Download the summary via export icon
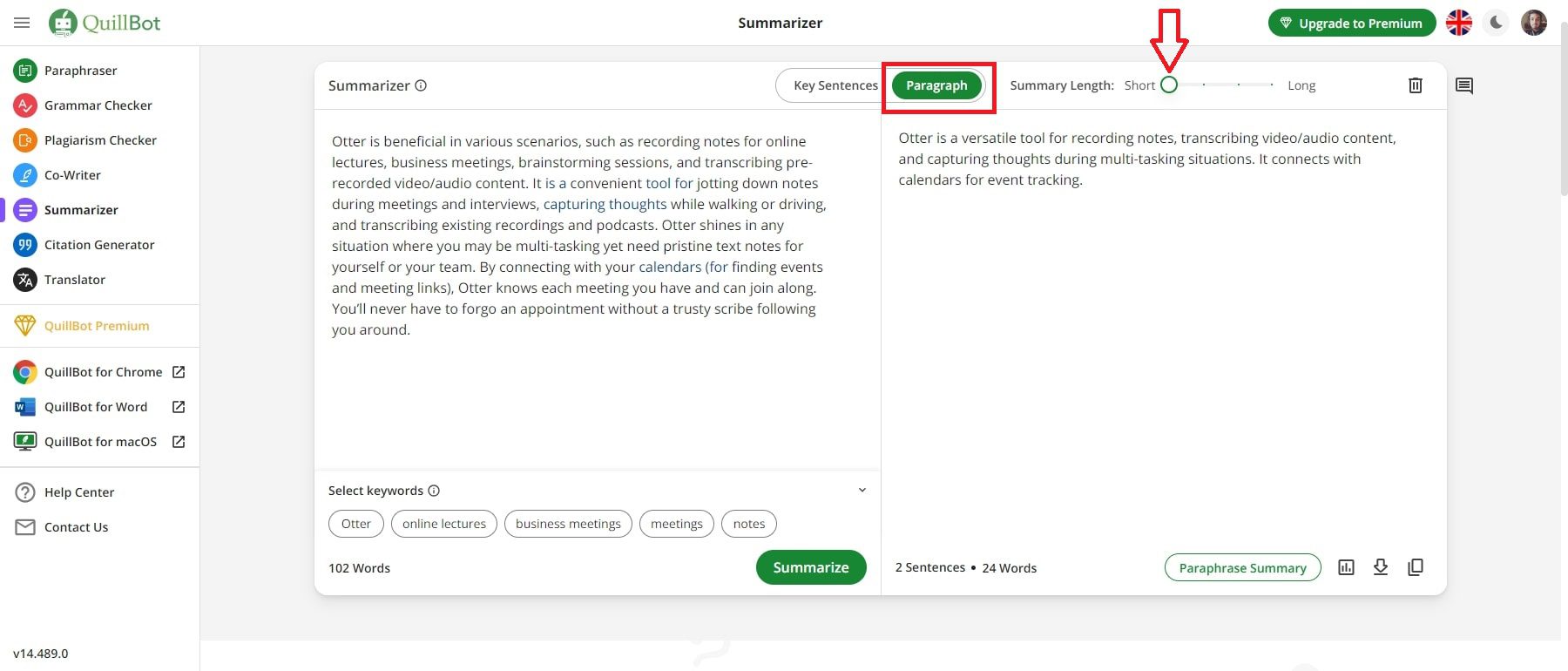1568x671 pixels. pos(1381,567)
